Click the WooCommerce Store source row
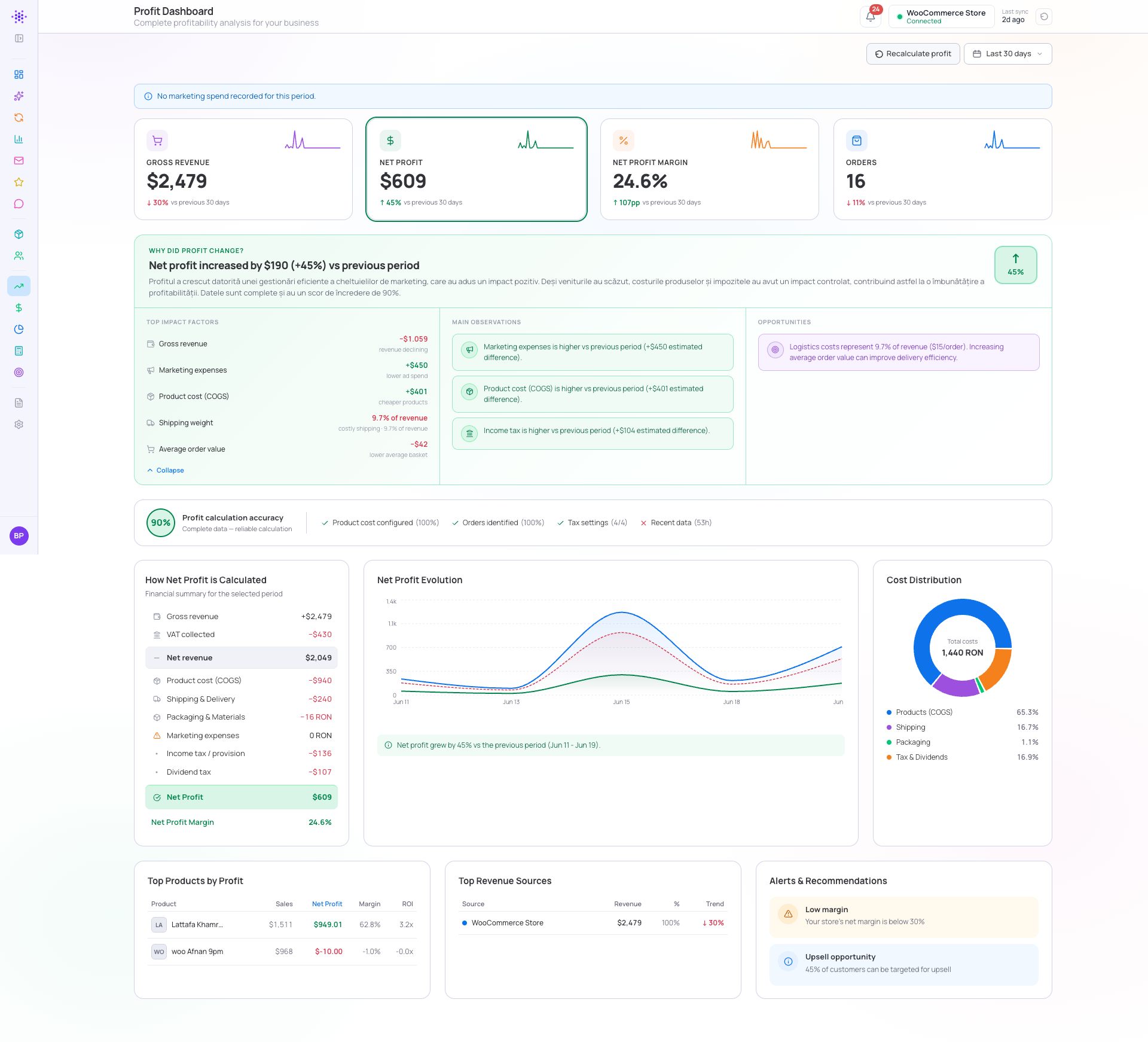The height and width of the screenshot is (1042, 1148). (x=593, y=923)
